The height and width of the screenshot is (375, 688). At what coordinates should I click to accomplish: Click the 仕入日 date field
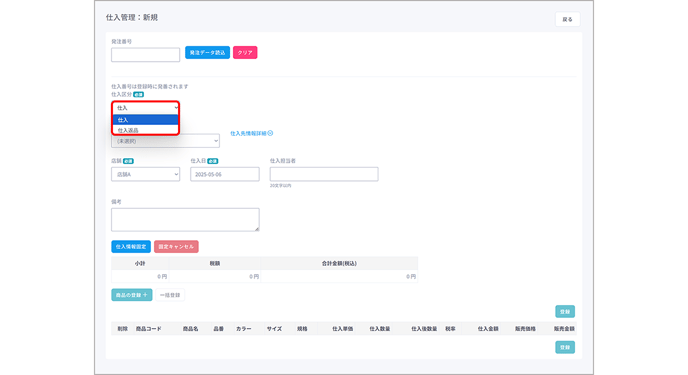[x=225, y=174]
